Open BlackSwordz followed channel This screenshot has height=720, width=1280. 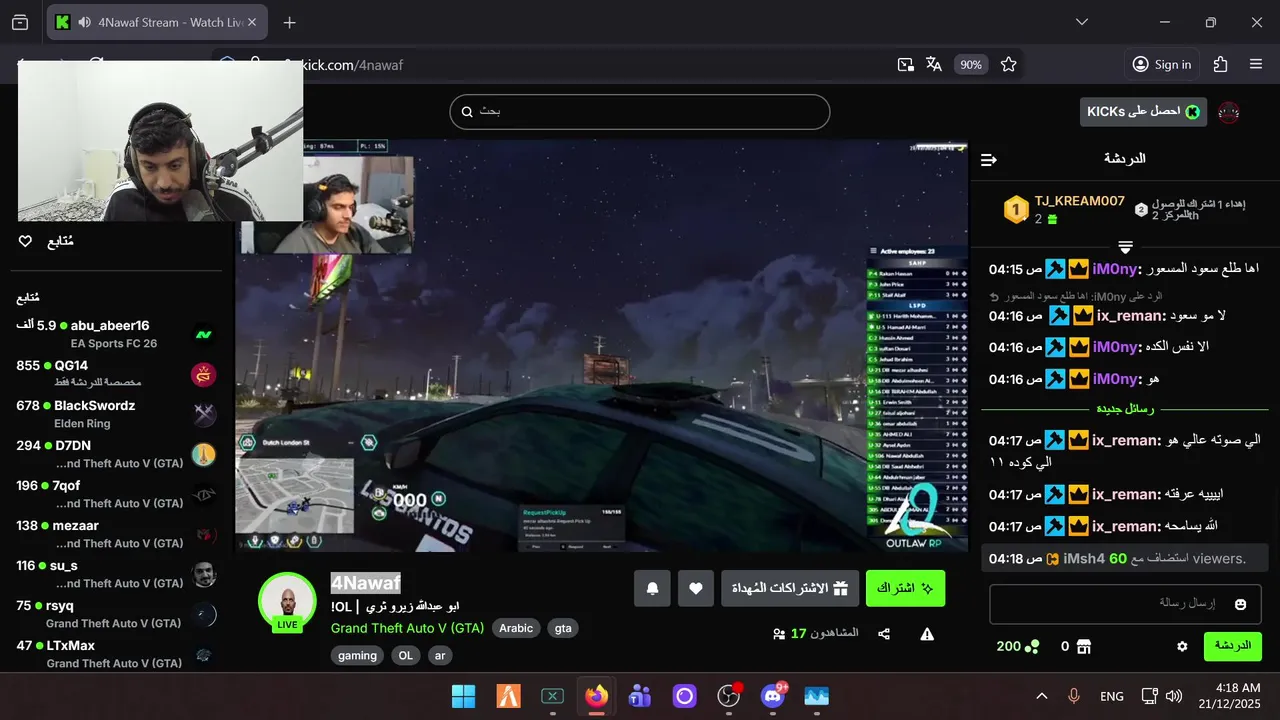tap(116, 414)
